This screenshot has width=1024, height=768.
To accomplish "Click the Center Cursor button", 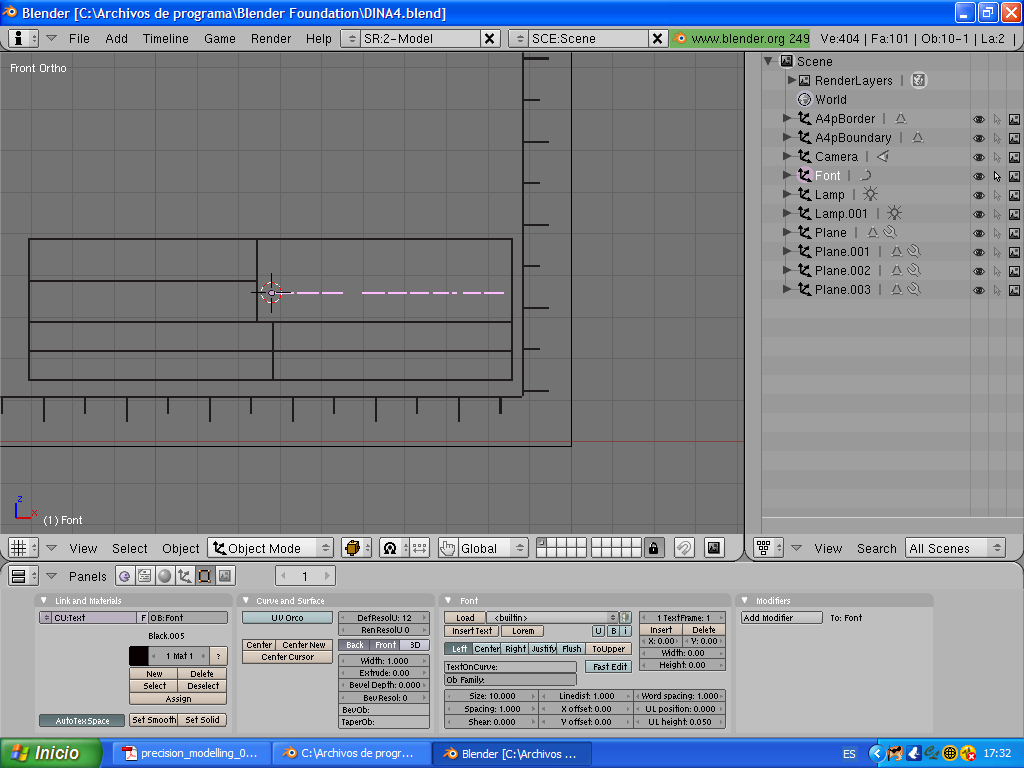I will pyautogui.click(x=287, y=657).
